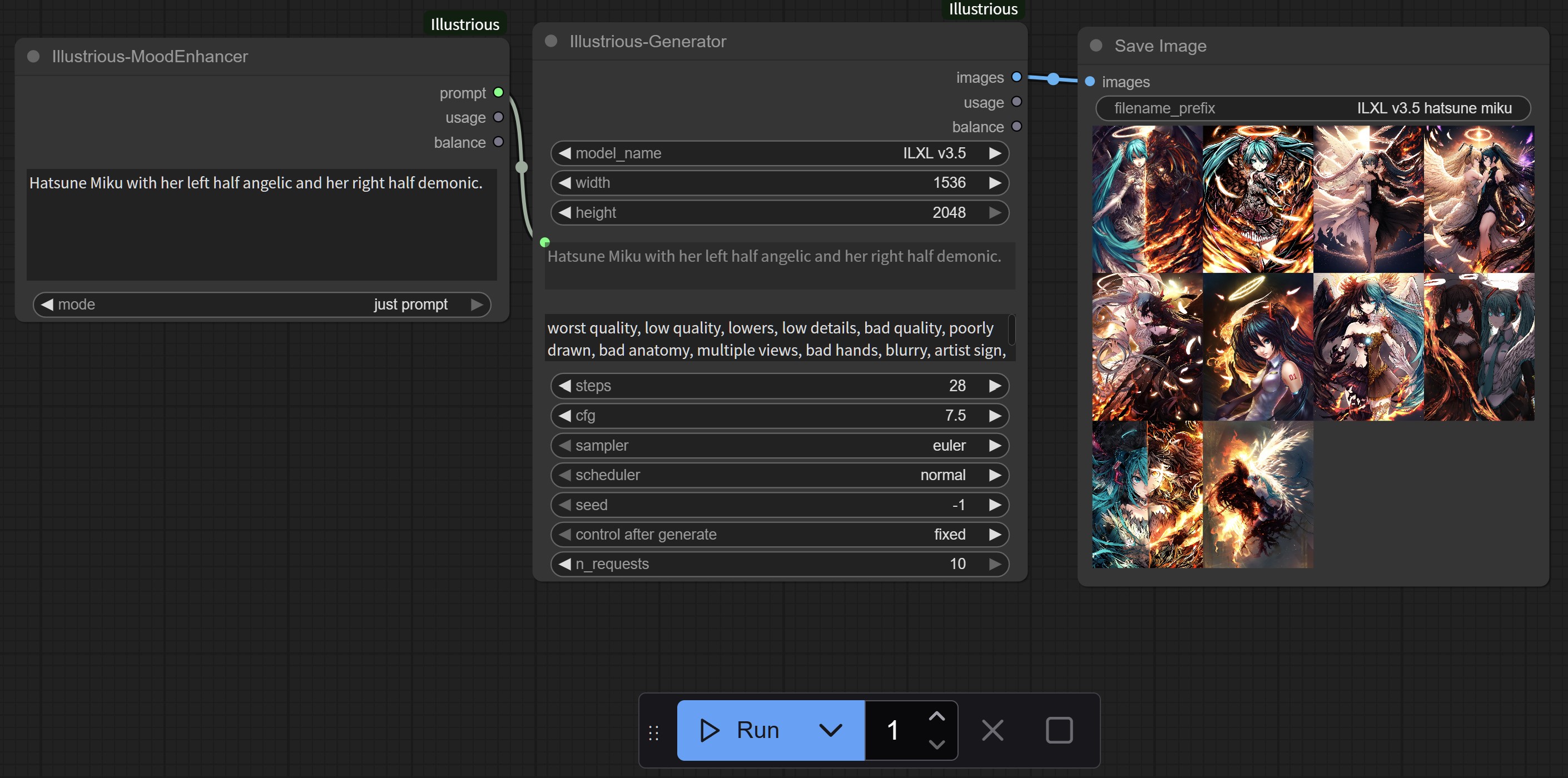Increase width using its right arrow
The width and height of the screenshot is (1568, 778).
(995, 182)
